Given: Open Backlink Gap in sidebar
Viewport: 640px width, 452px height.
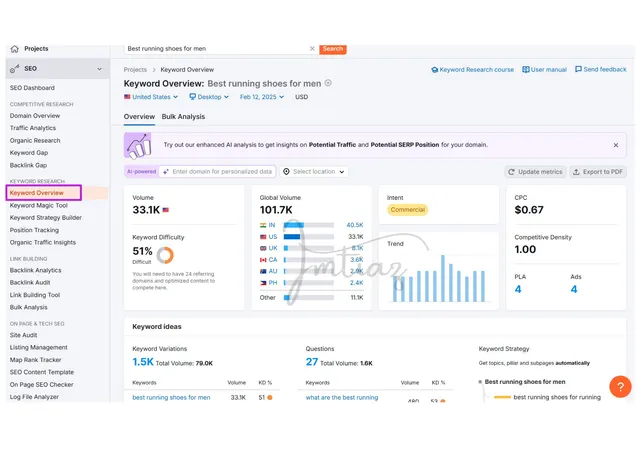Looking at the screenshot, I should 28,165.
